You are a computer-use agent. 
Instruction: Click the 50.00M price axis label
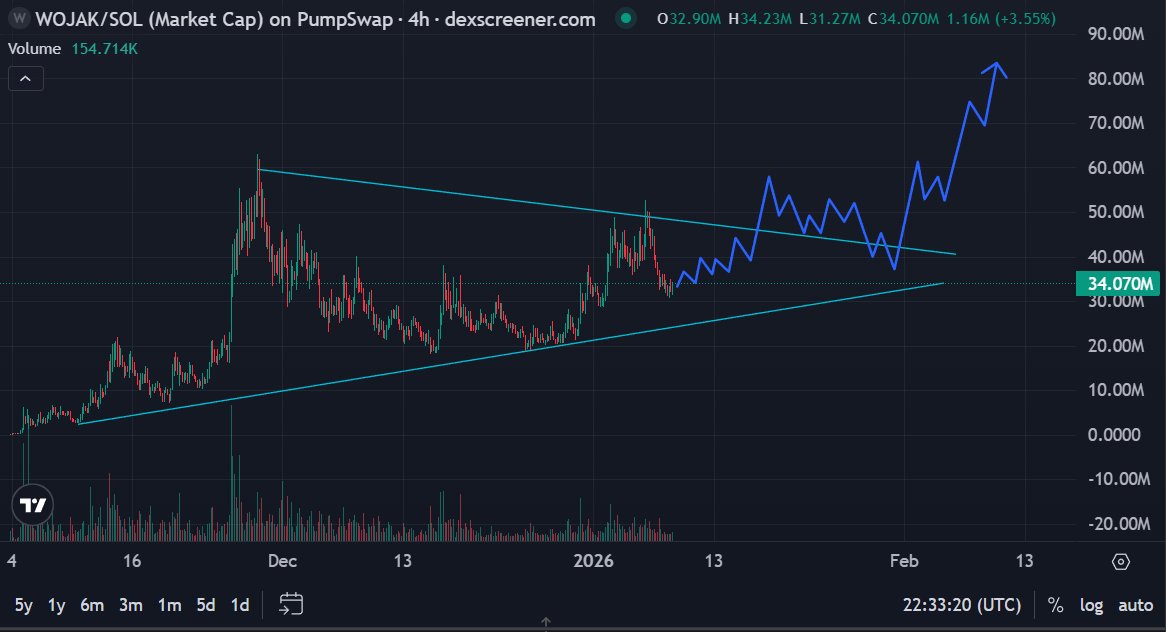click(1116, 212)
